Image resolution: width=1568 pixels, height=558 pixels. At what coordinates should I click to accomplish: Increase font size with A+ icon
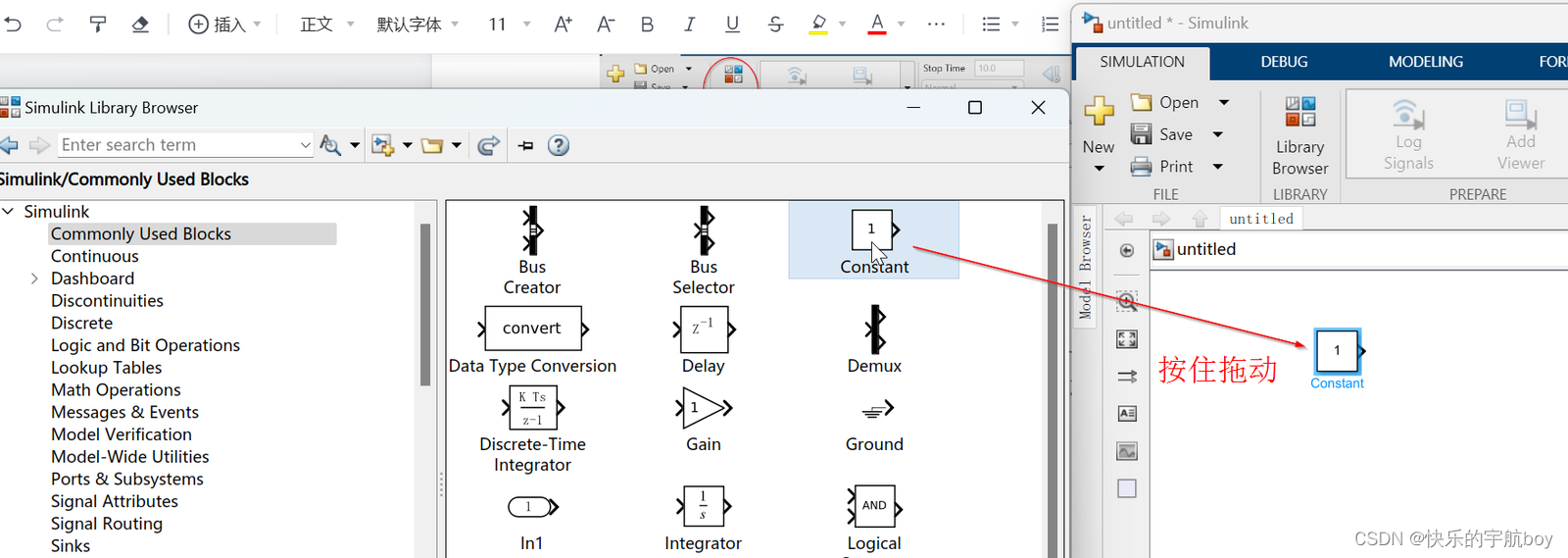[563, 24]
